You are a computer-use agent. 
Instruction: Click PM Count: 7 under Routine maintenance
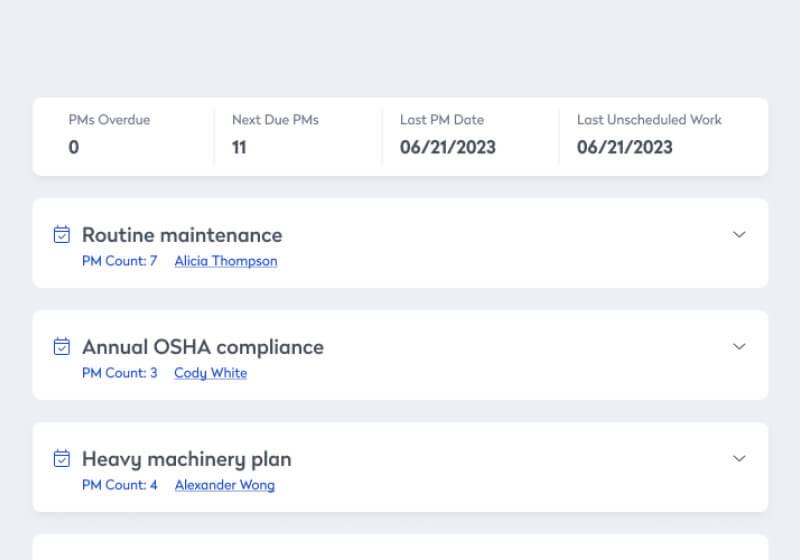point(119,261)
